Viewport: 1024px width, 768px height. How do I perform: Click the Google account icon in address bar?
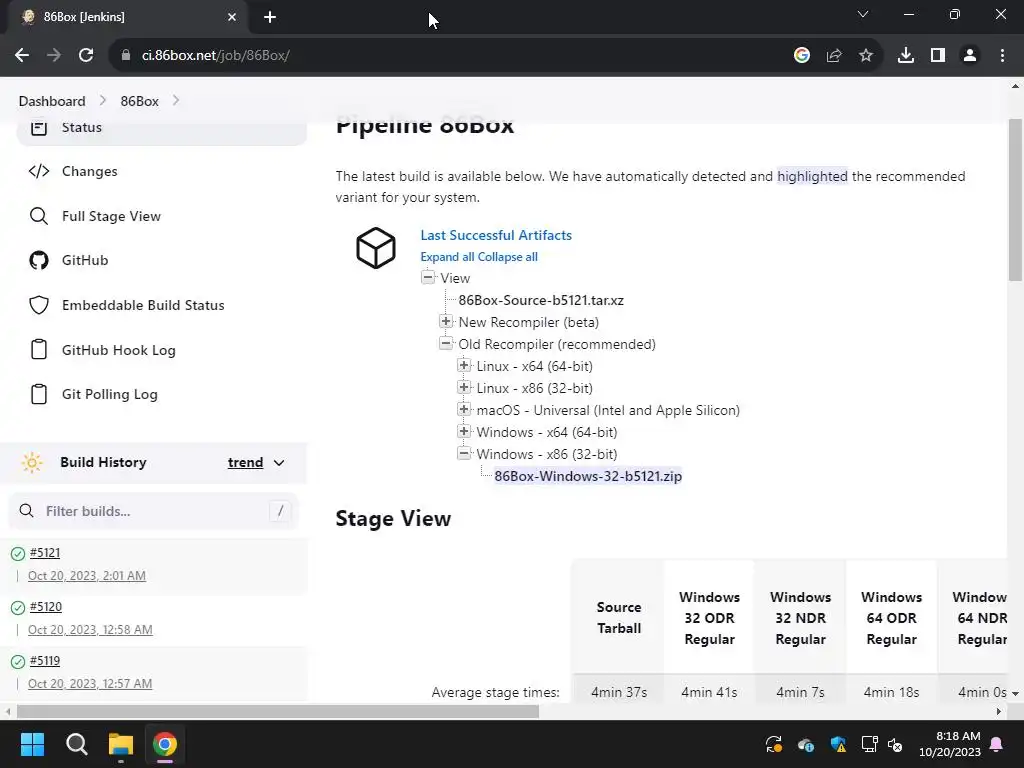(802, 56)
